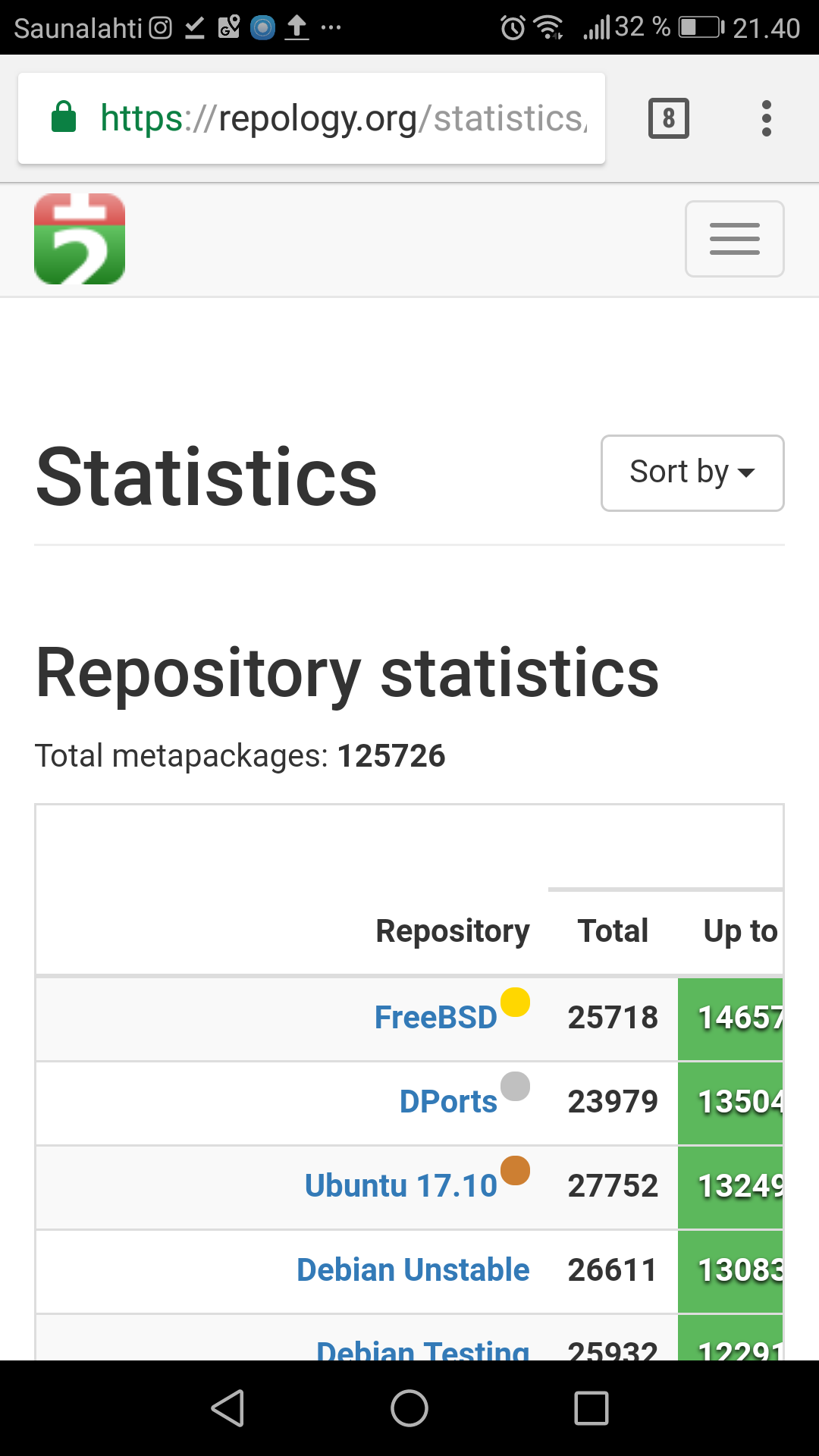Viewport: 819px width, 1456px height.
Task: Open Chrome's three-dot overflow menu
Action: pos(766,118)
